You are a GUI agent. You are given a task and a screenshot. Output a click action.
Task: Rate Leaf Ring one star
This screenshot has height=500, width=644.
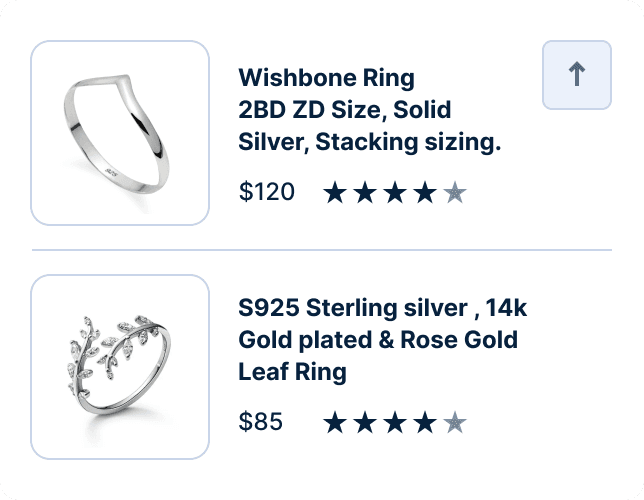(335, 422)
